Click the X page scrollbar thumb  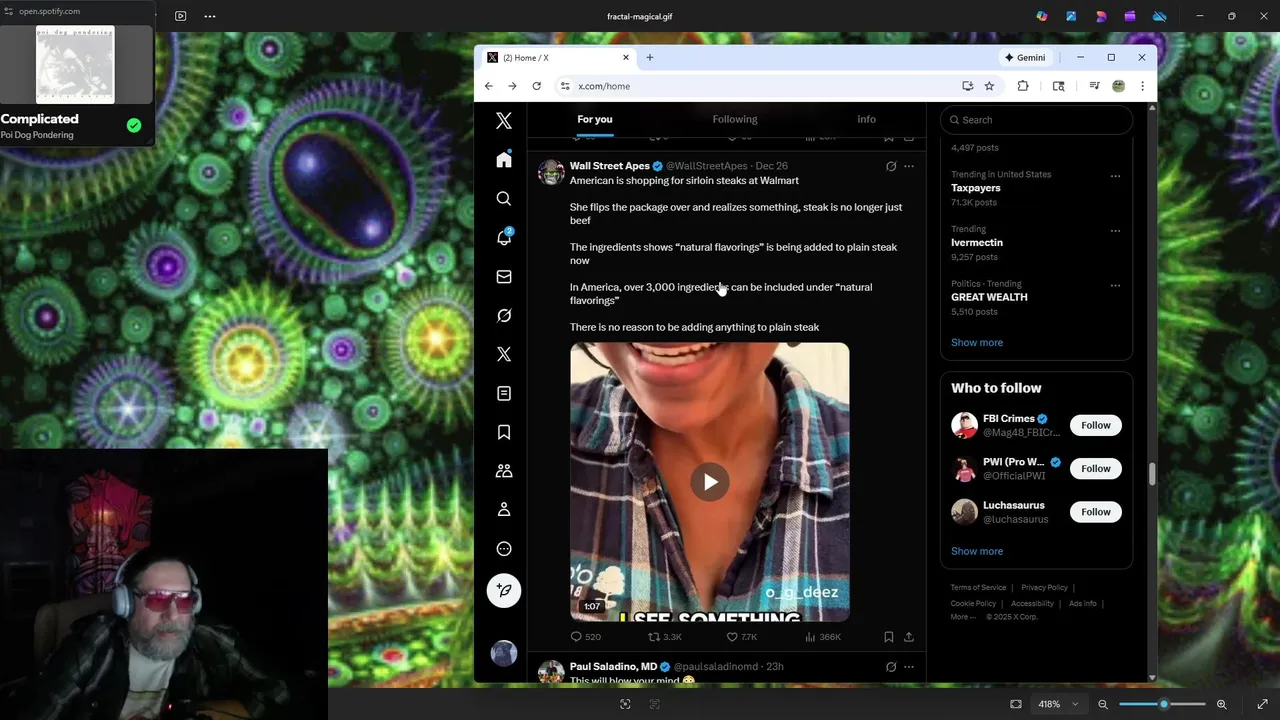click(x=1152, y=475)
